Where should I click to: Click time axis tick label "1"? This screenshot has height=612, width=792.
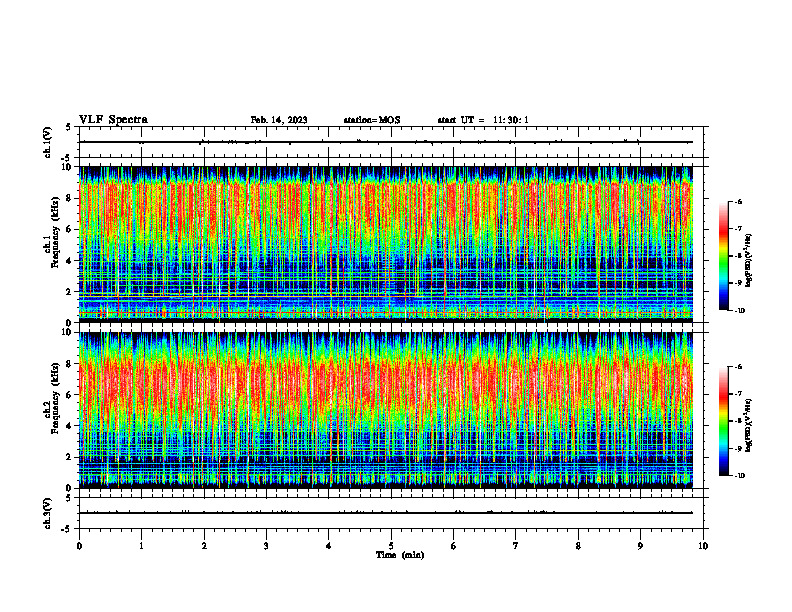(141, 546)
